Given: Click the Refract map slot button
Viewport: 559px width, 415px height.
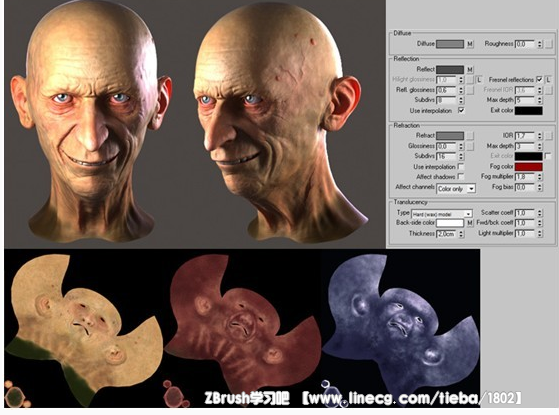Looking at the screenshot, I should tap(470, 135).
